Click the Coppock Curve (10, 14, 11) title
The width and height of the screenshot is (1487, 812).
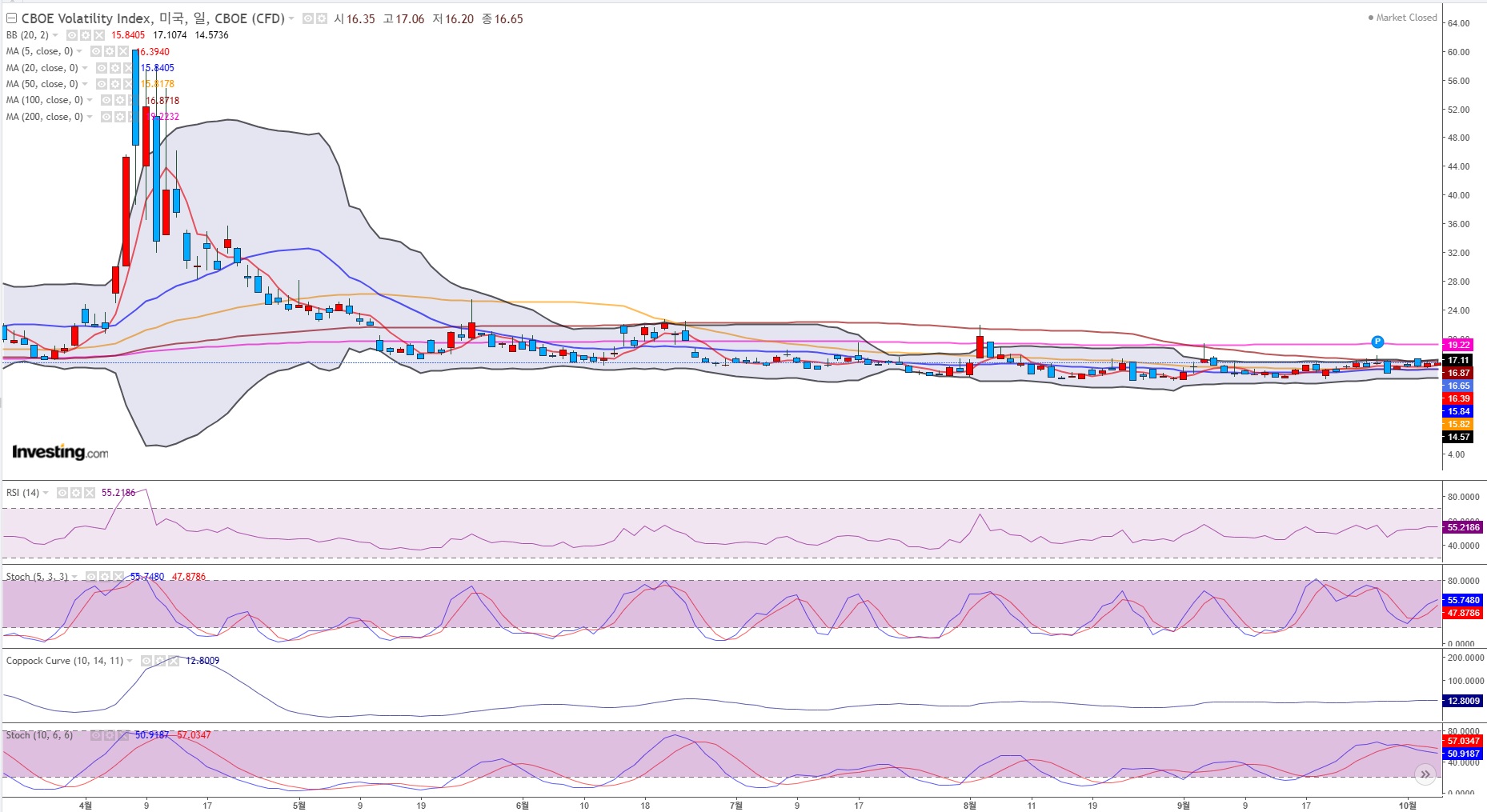pyautogui.click(x=65, y=661)
